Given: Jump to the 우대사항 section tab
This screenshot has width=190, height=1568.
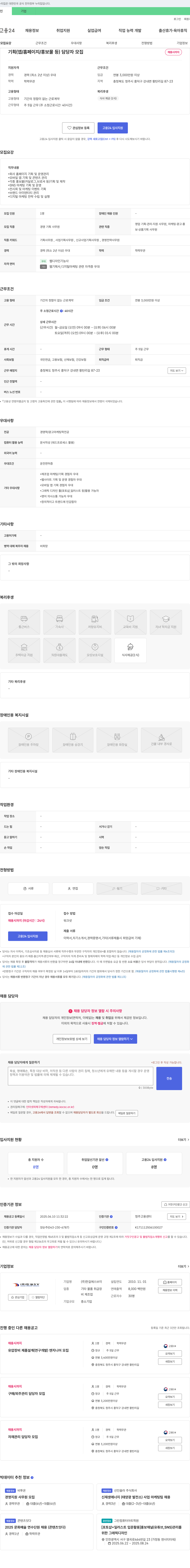Looking at the screenshot, I should pos(76,43).
